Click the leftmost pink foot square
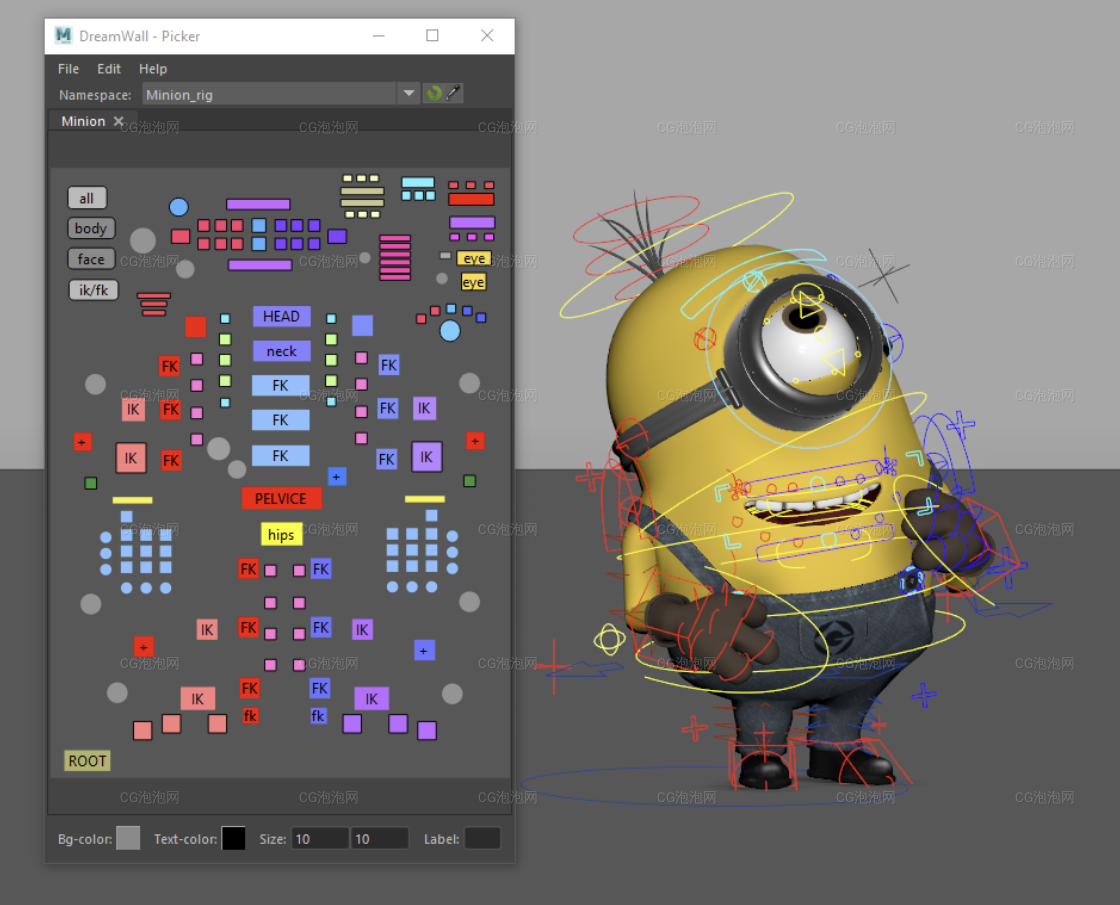 coord(143,730)
